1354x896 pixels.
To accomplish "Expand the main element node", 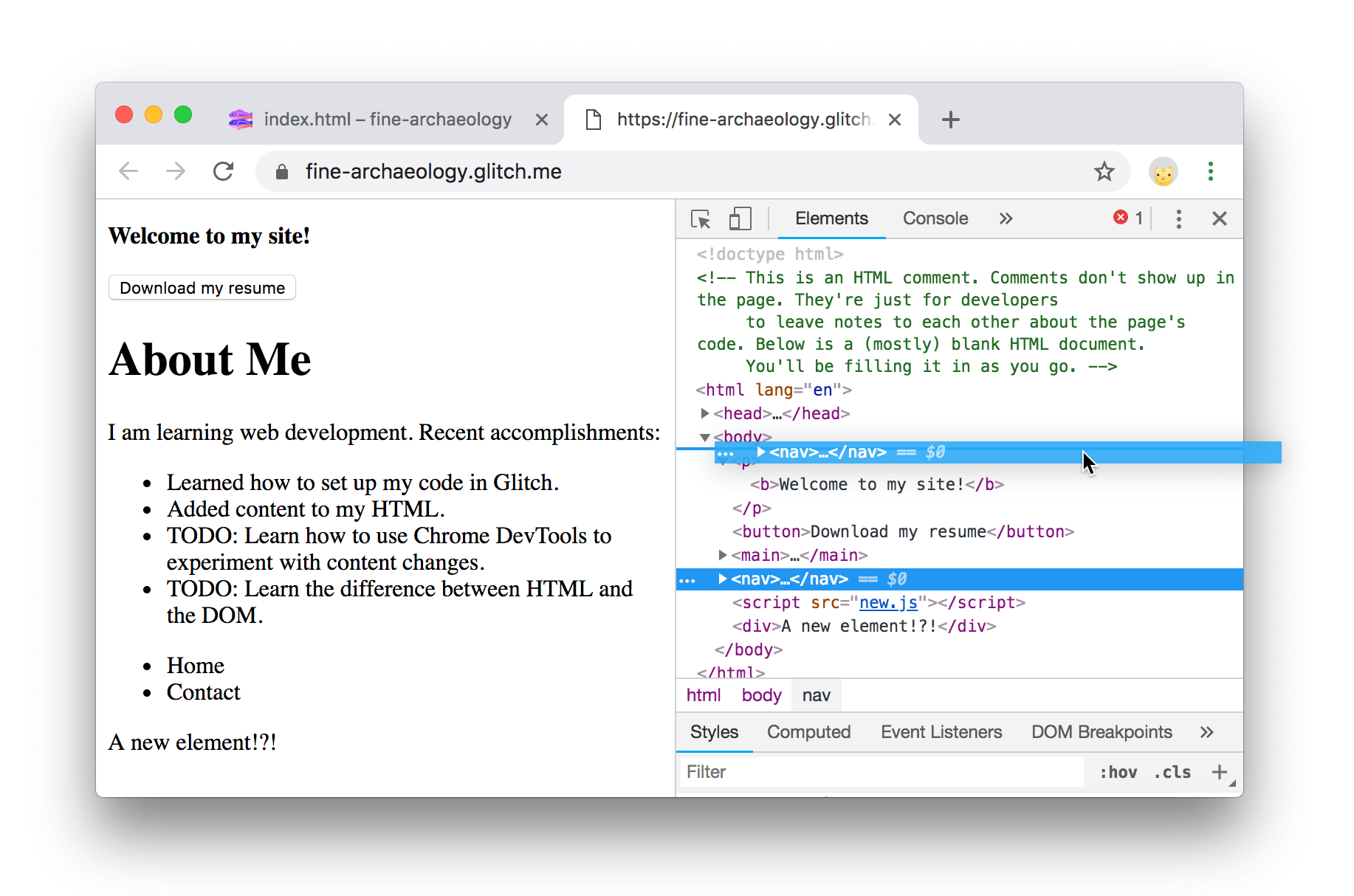I will (x=723, y=555).
